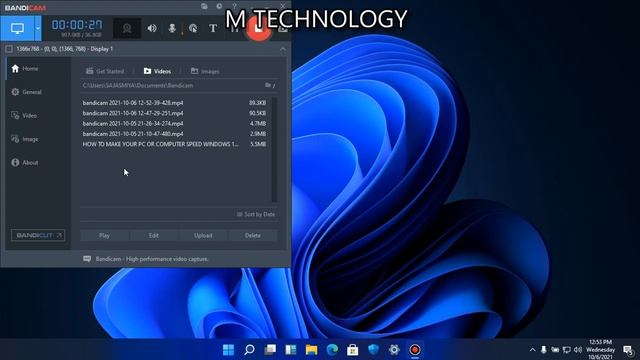Select file bandicam 2021-10-06 12-52-39-428.mp4
640x360 pixels.
point(174,103)
